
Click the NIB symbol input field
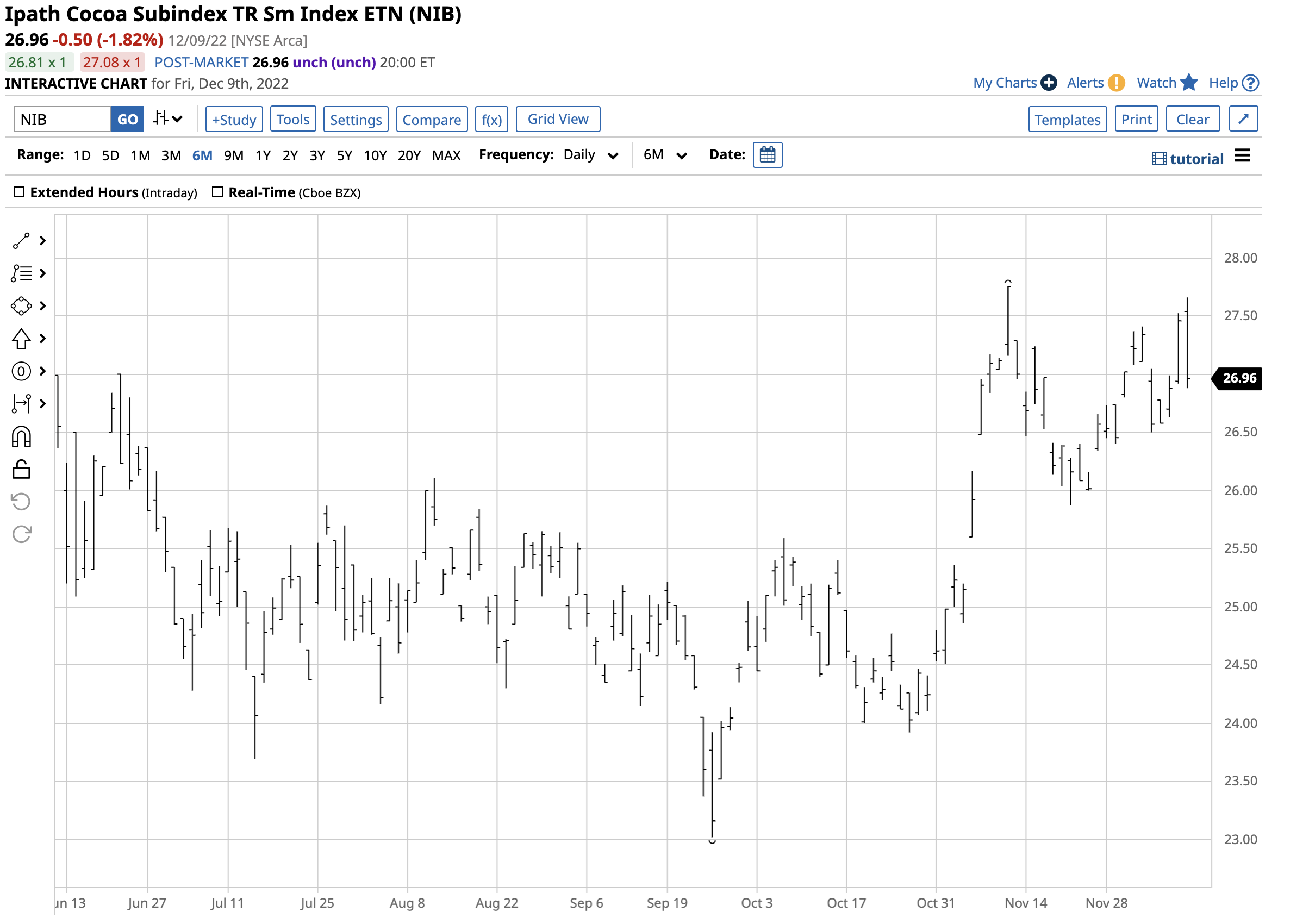point(62,120)
